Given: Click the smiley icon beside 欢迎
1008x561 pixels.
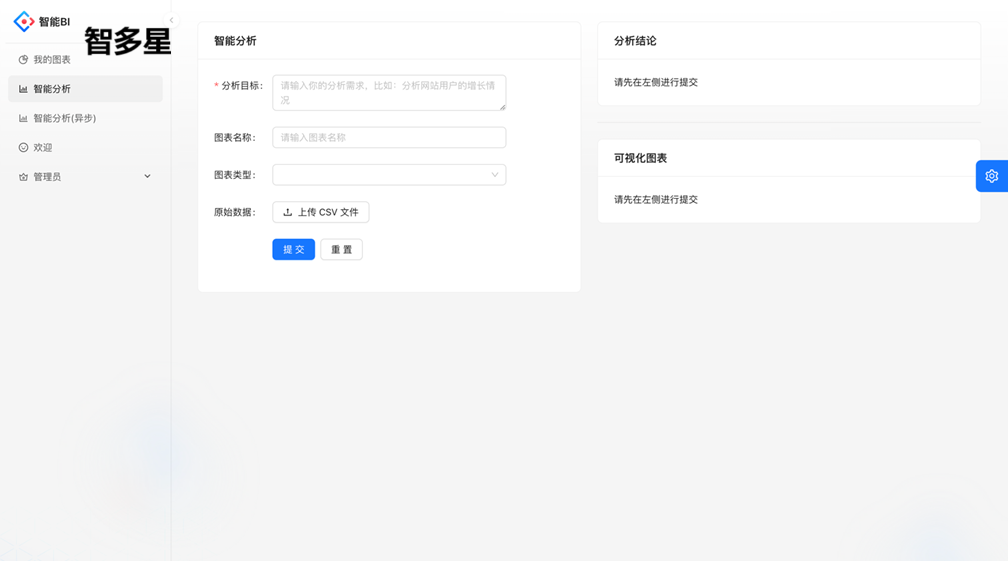Looking at the screenshot, I should pos(23,148).
